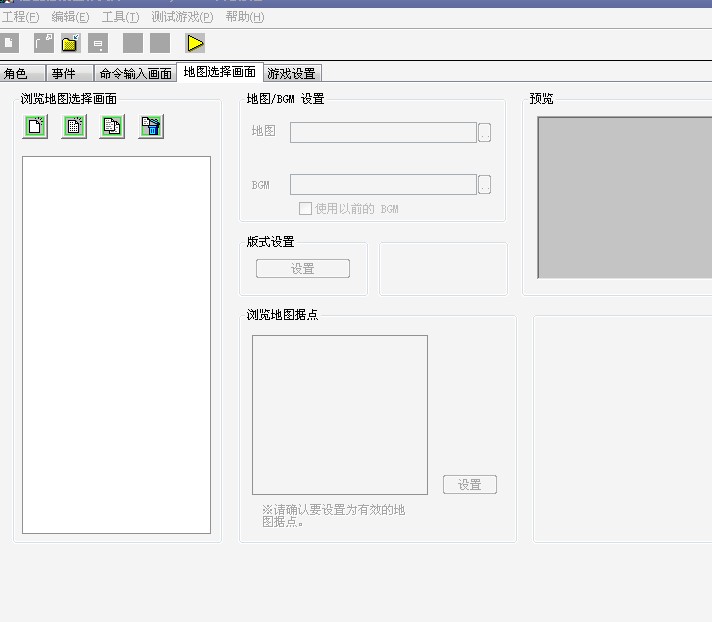Click the yellow folder import icon

71,44
